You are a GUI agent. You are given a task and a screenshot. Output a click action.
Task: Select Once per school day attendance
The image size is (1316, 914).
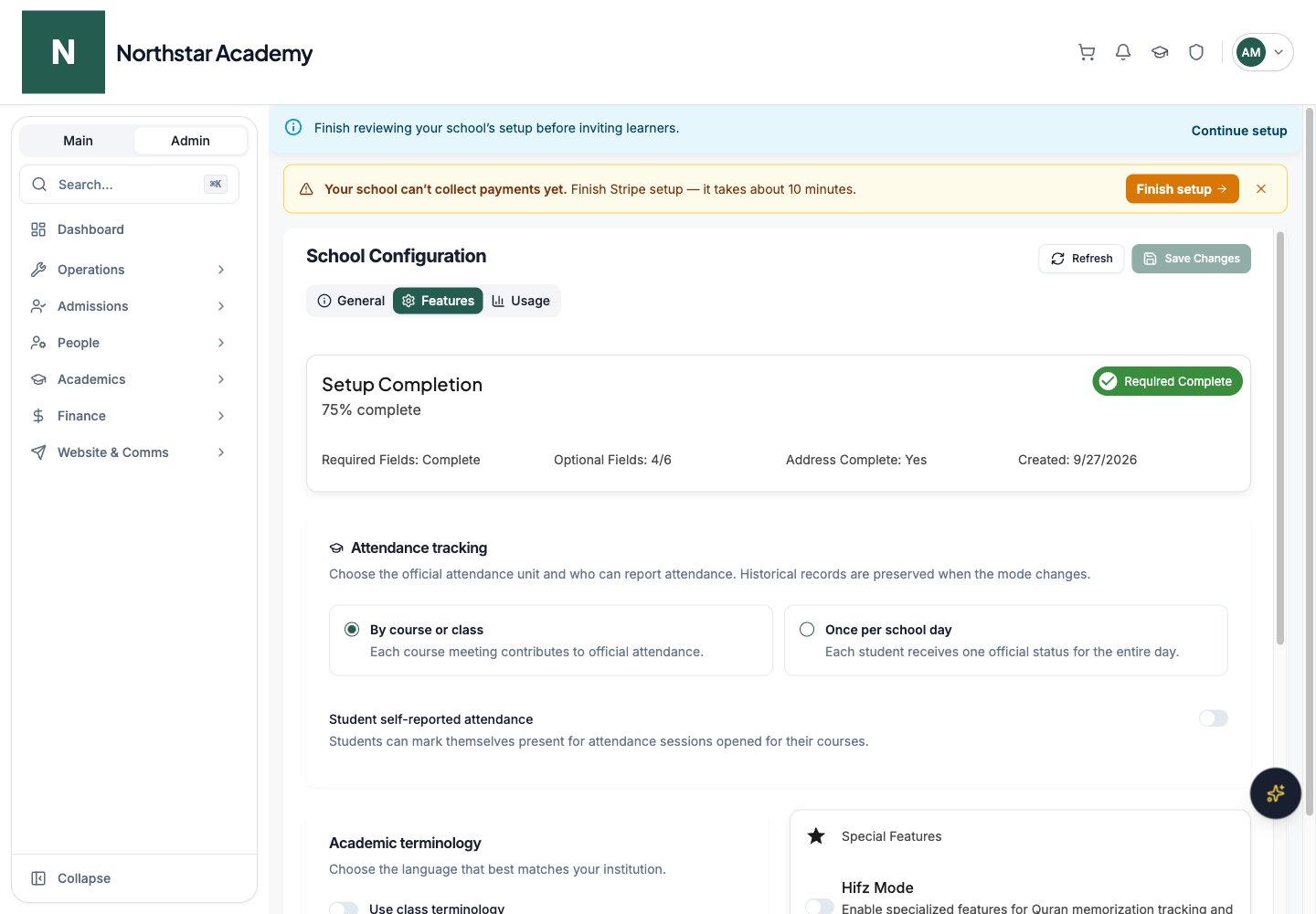click(807, 630)
